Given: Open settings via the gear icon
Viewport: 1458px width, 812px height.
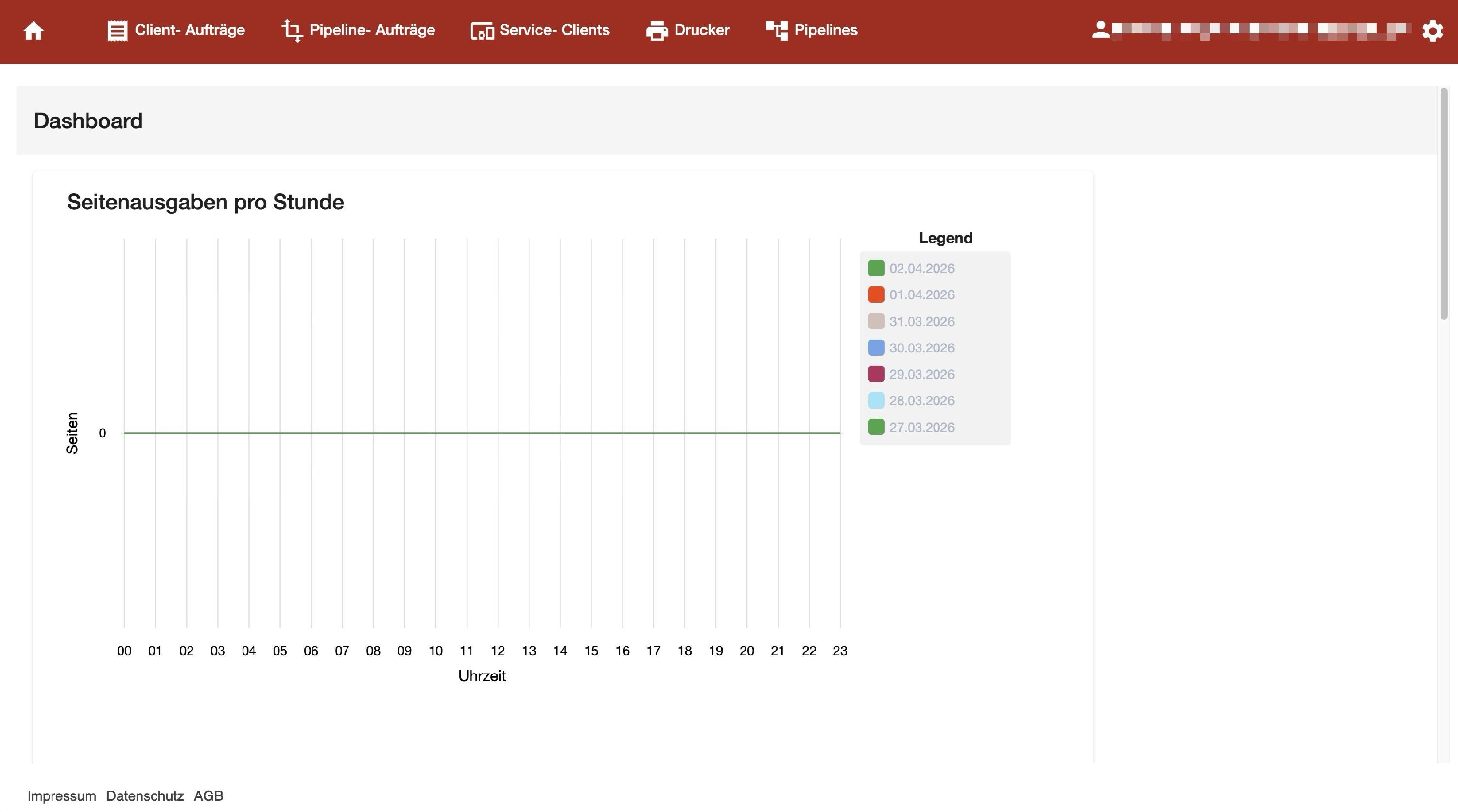Looking at the screenshot, I should [1432, 31].
